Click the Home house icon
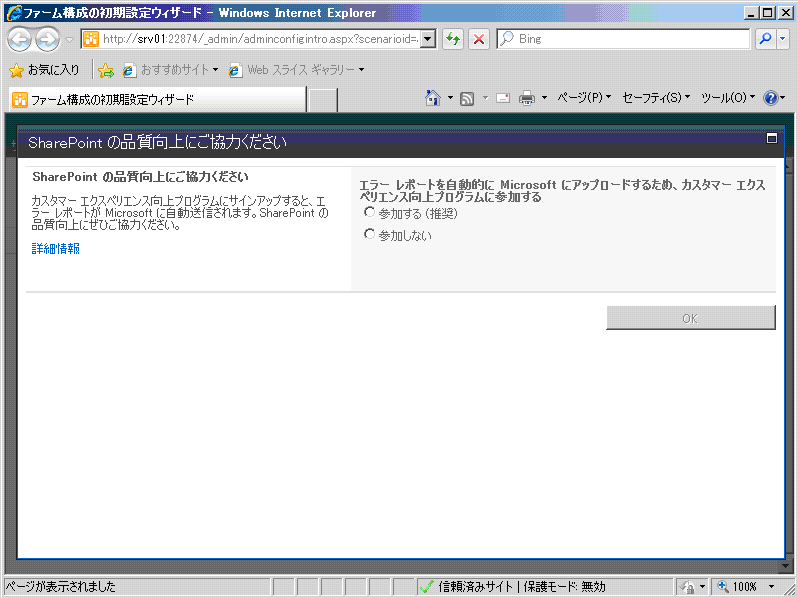The width and height of the screenshot is (798, 598). tap(433, 98)
